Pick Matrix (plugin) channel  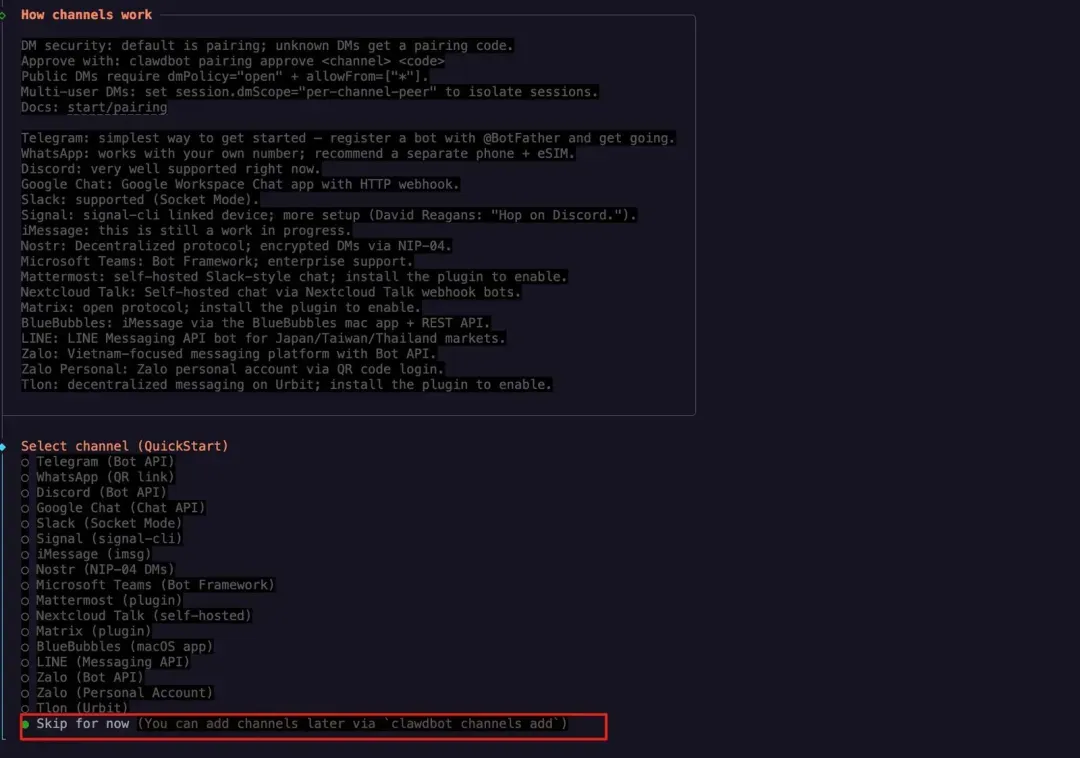pyautogui.click(x=92, y=631)
